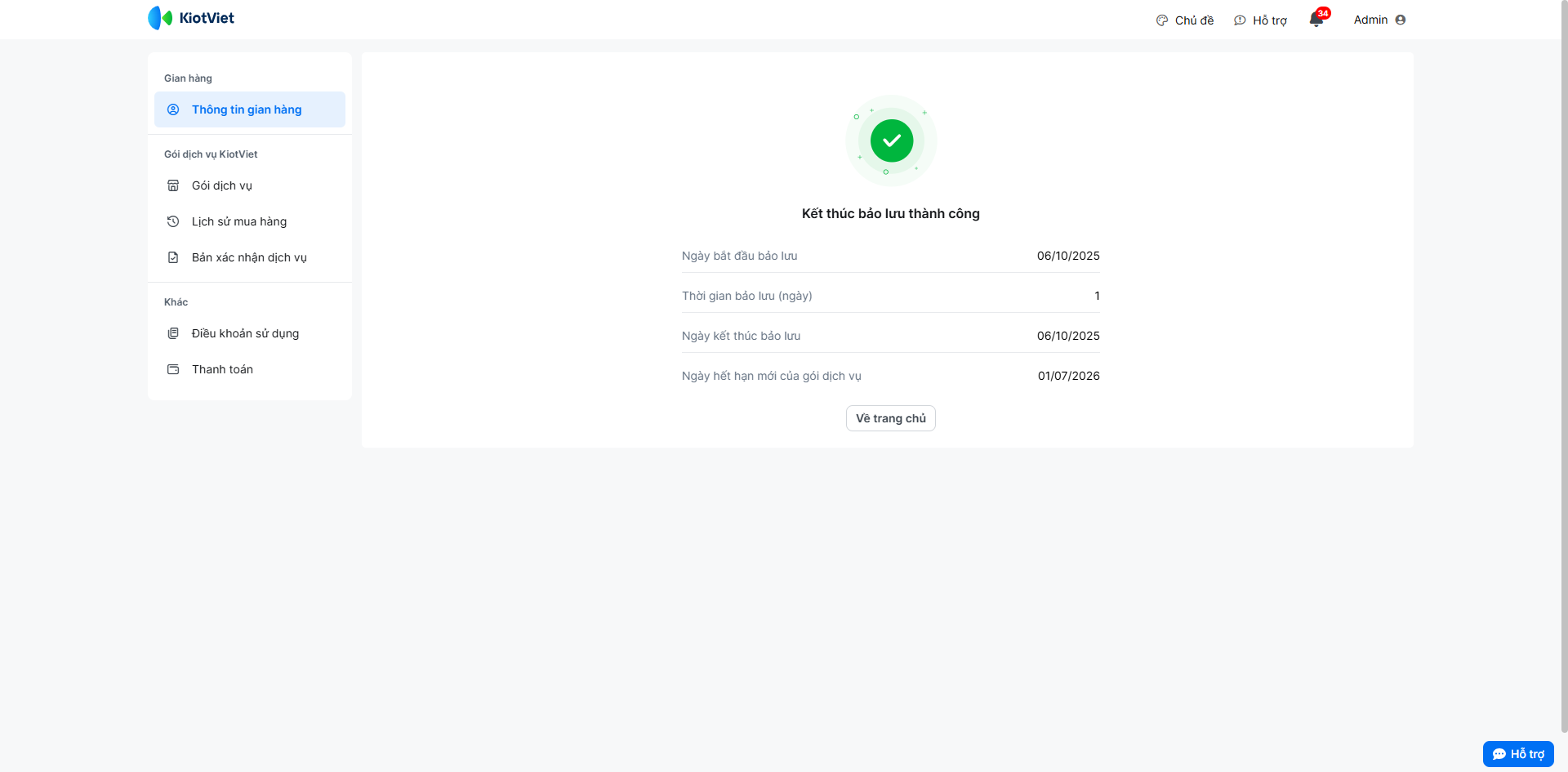Click the page vertical scrollbar
This screenshot has width=1568, height=772.
click(x=1564, y=368)
